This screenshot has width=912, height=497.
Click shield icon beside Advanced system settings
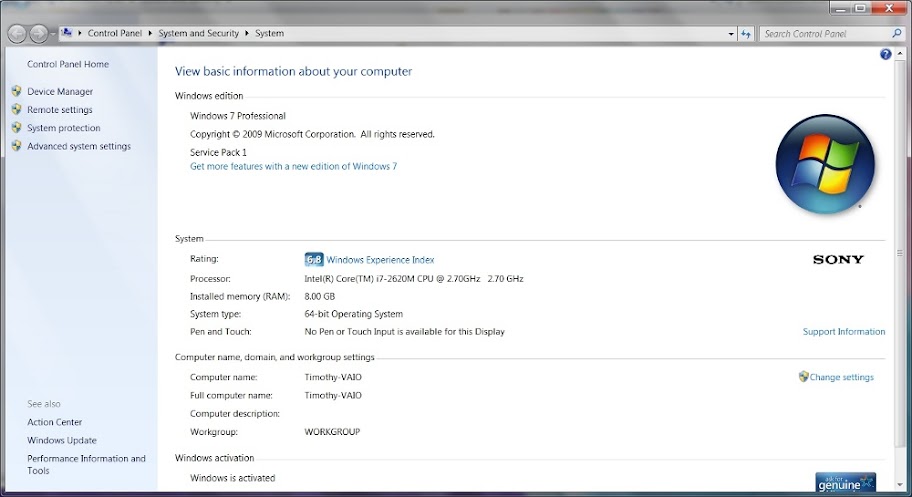click(16, 145)
